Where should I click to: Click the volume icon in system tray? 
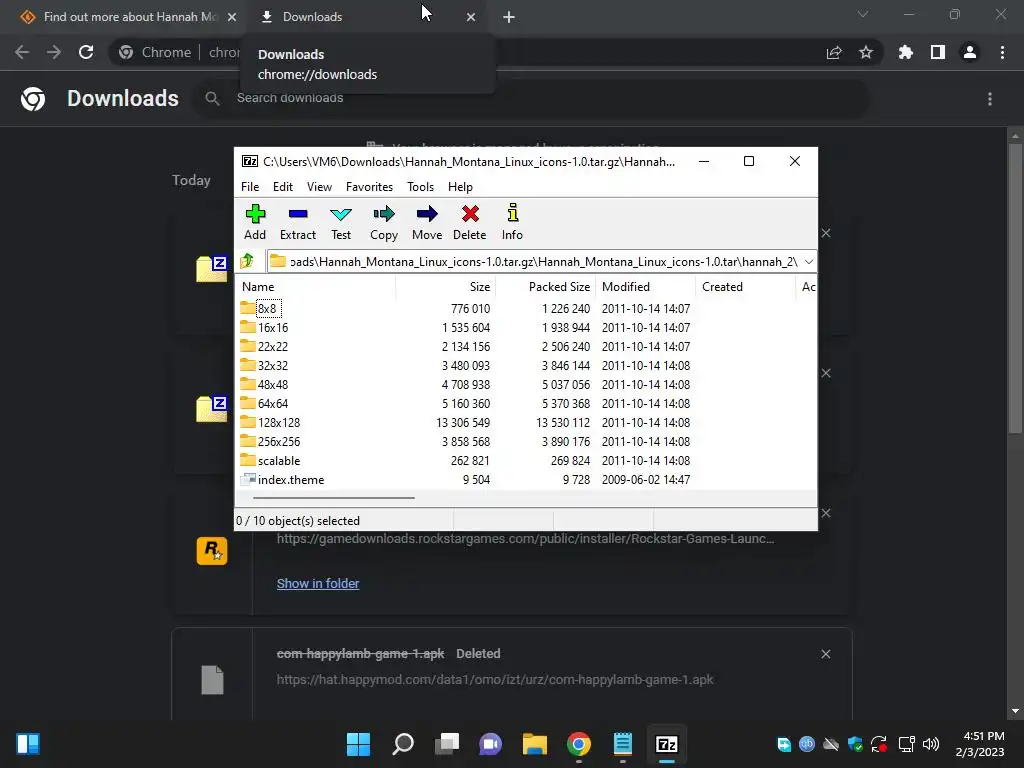(x=931, y=744)
